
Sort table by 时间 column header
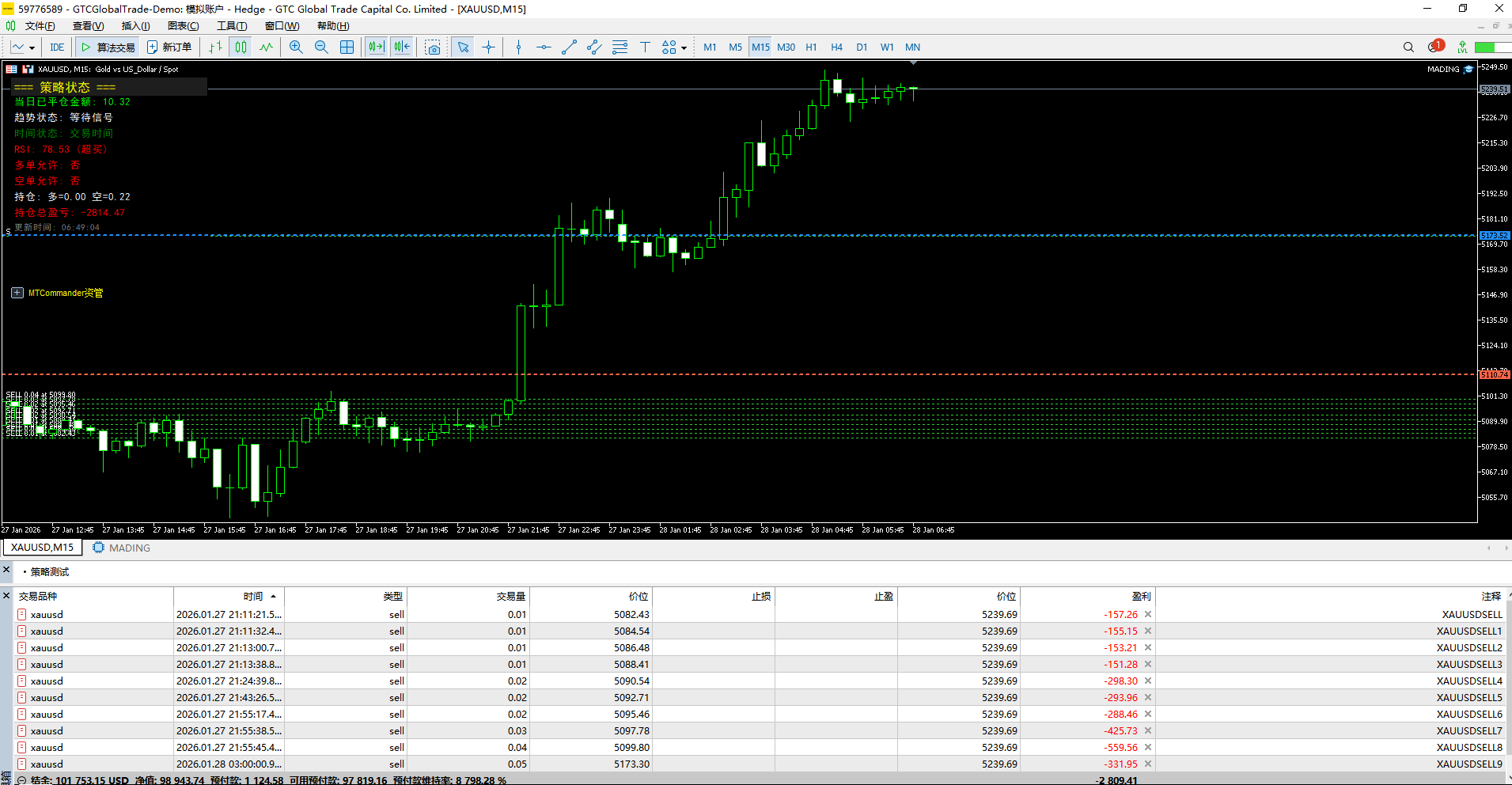coord(229,596)
